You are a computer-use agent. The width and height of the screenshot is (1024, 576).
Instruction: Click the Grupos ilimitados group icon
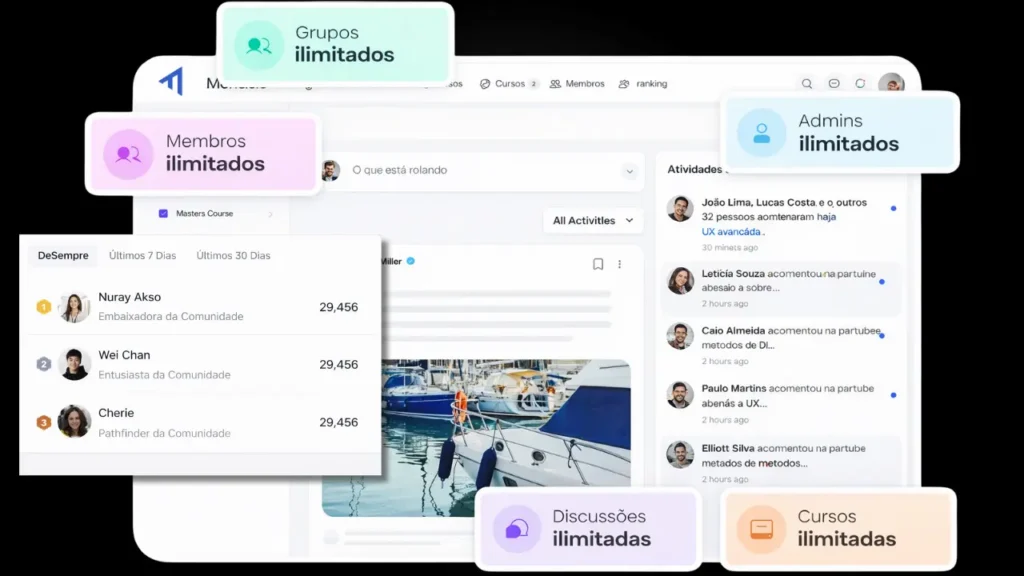(259, 45)
